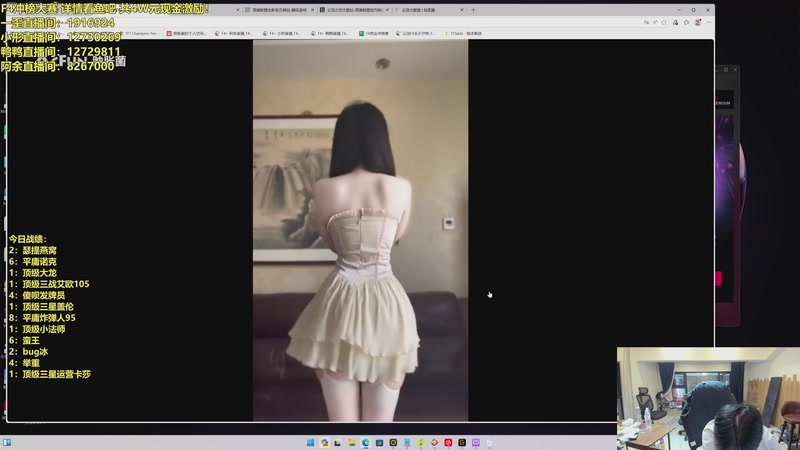Open File Explorer from the taskbar

click(x=352, y=443)
